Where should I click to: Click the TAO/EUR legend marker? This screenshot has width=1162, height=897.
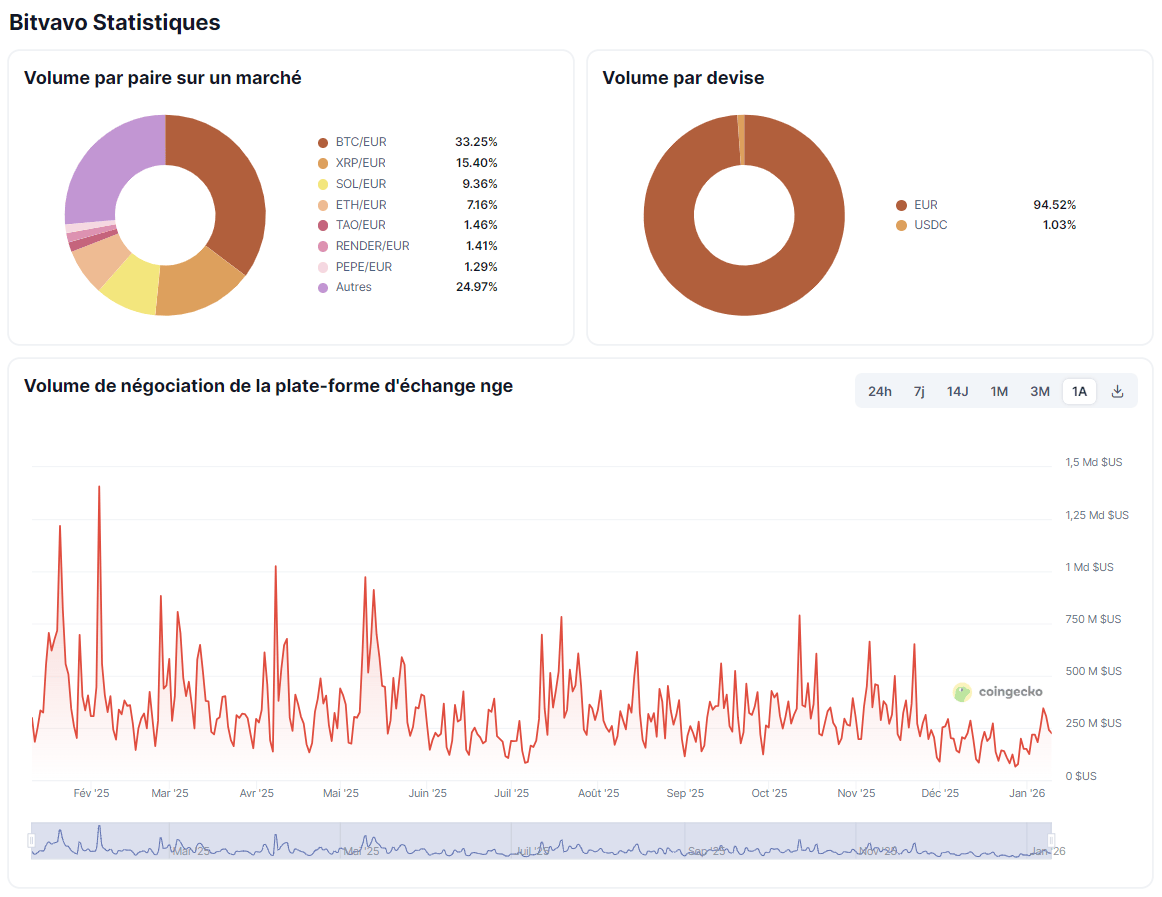(x=322, y=224)
